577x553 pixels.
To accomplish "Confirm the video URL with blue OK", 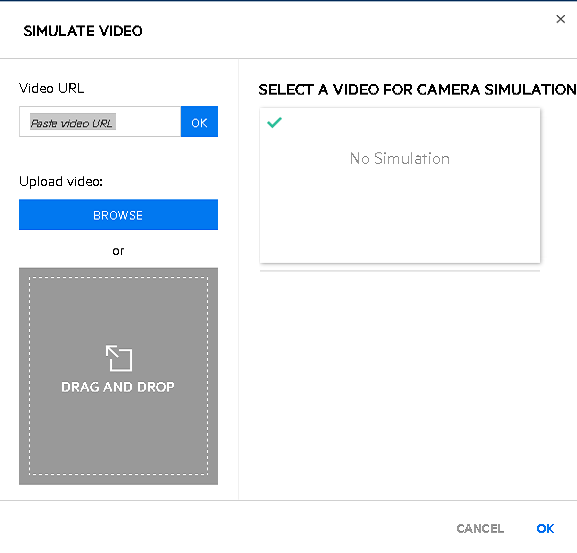I will coord(199,122).
